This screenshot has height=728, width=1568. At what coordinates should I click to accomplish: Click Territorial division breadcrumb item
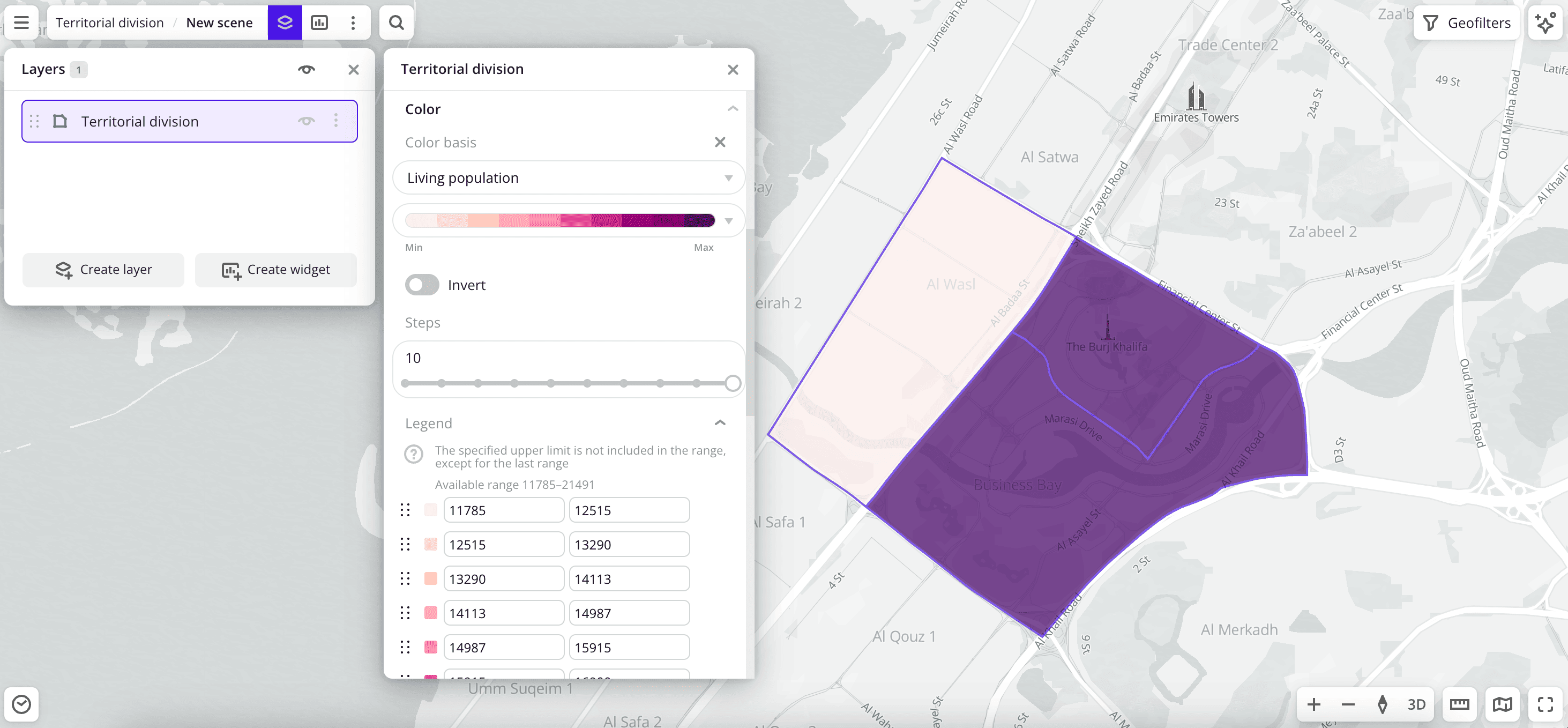click(109, 23)
